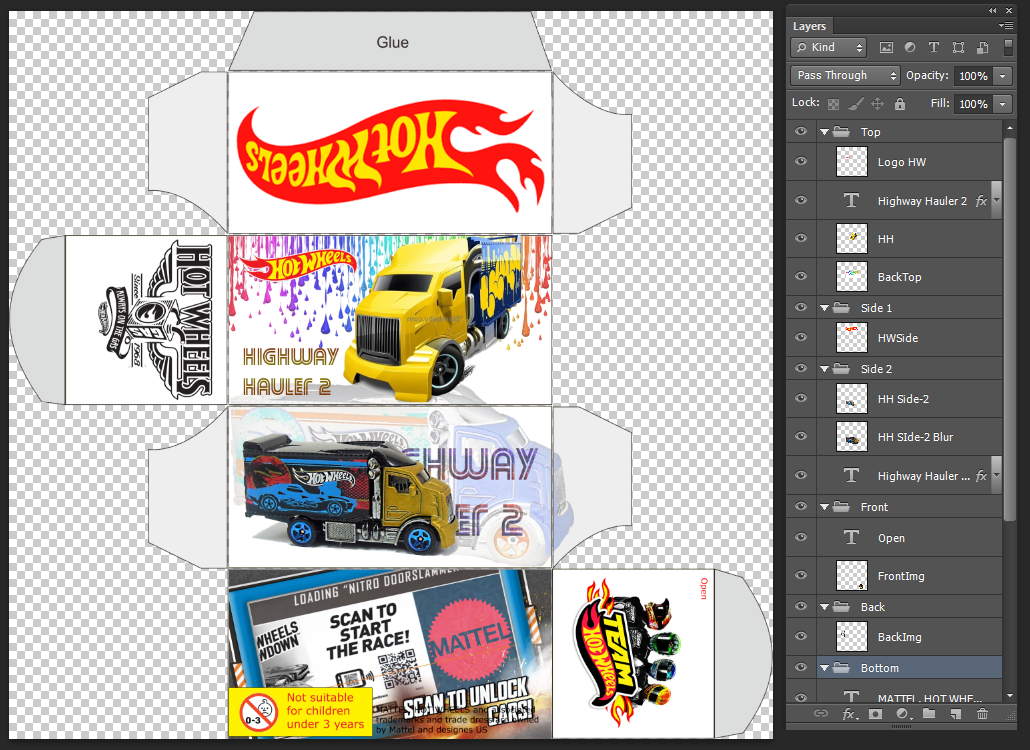This screenshot has height=750, width=1030.
Task: Collapse the Bottom group
Action: (x=824, y=668)
